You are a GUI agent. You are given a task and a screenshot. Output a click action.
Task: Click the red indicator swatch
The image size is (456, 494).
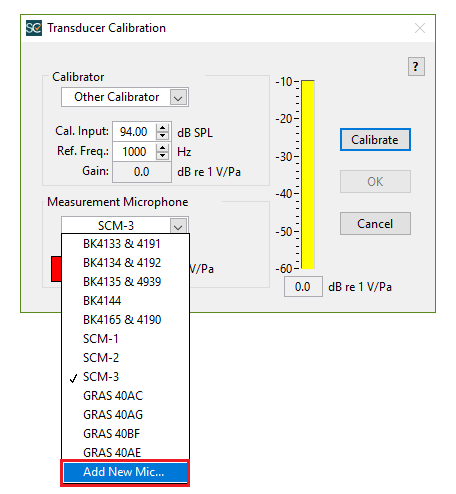(56, 269)
